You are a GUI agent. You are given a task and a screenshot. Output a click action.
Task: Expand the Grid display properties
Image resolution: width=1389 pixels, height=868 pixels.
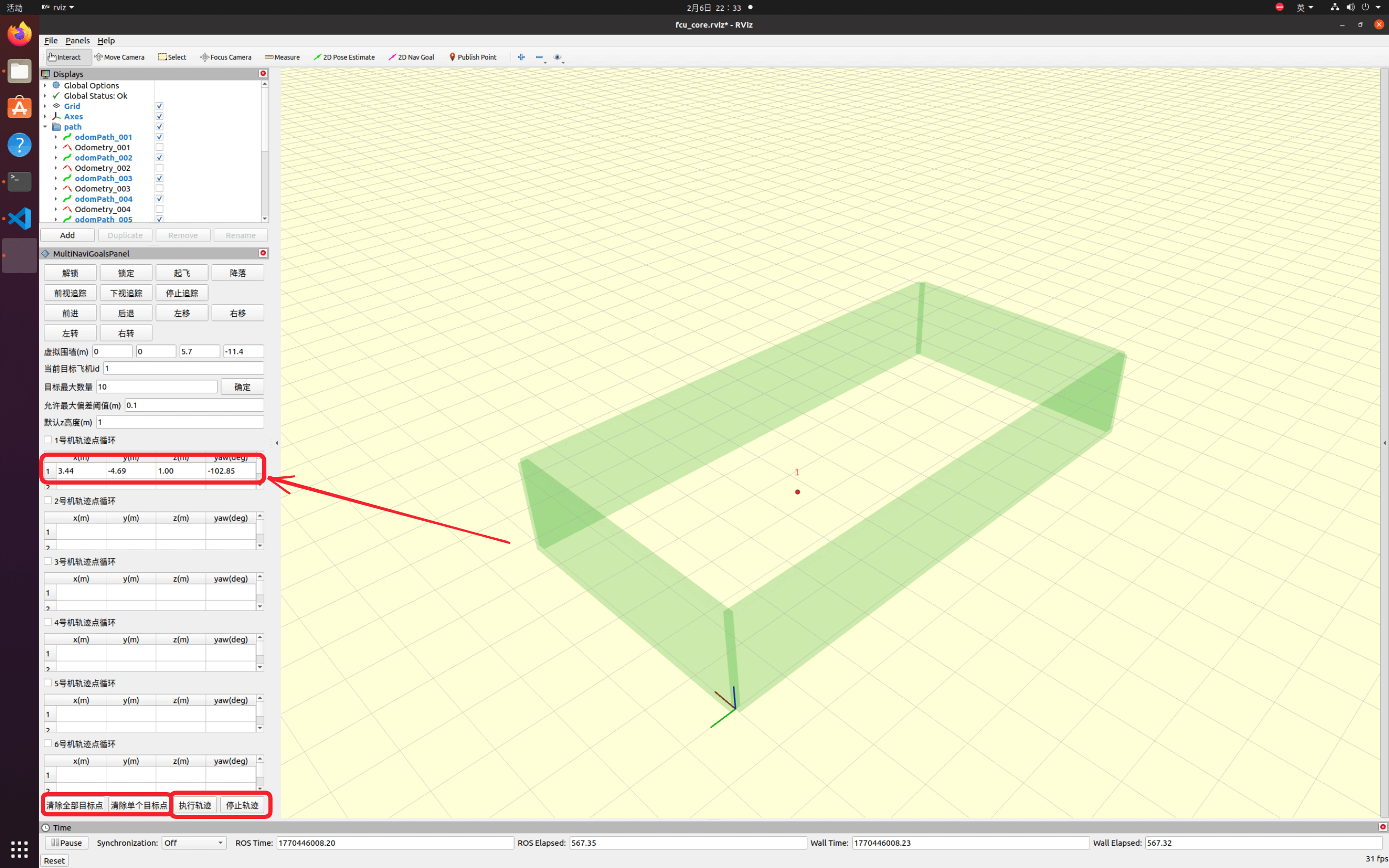45,106
